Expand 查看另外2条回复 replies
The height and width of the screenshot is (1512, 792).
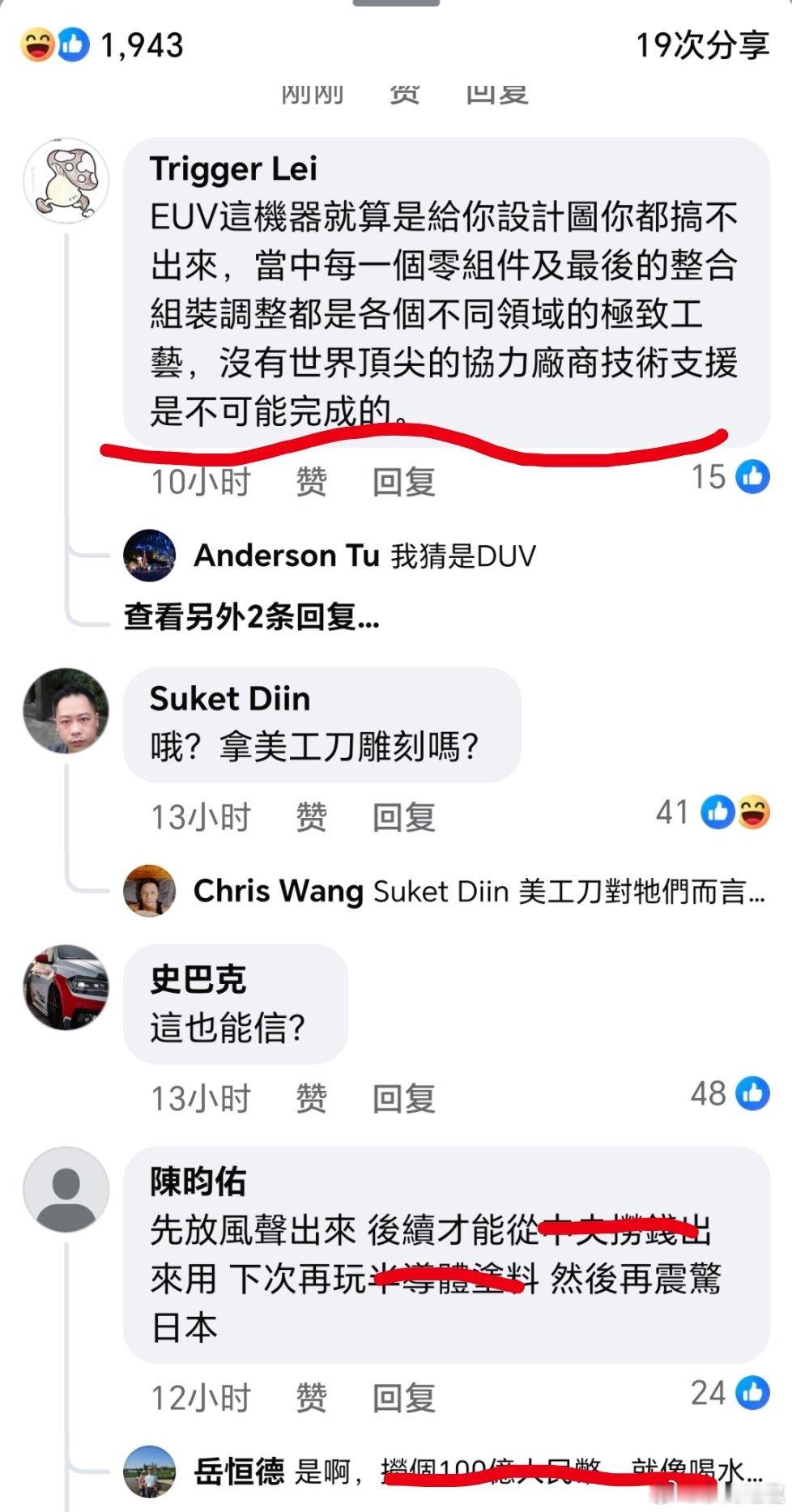(x=251, y=617)
